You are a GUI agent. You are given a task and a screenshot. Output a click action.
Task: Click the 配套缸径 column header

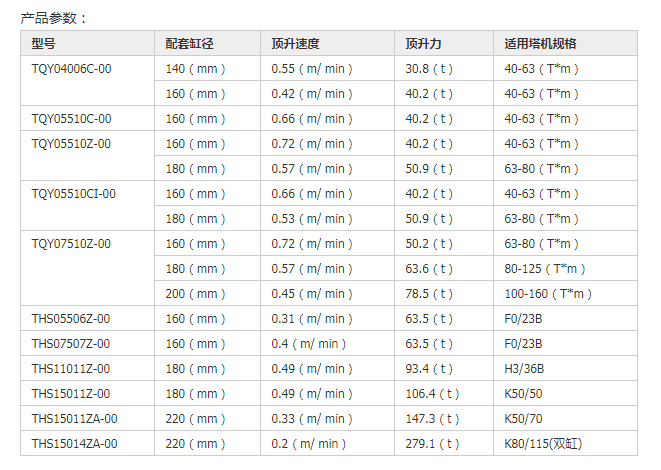click(x=190, y=44)
